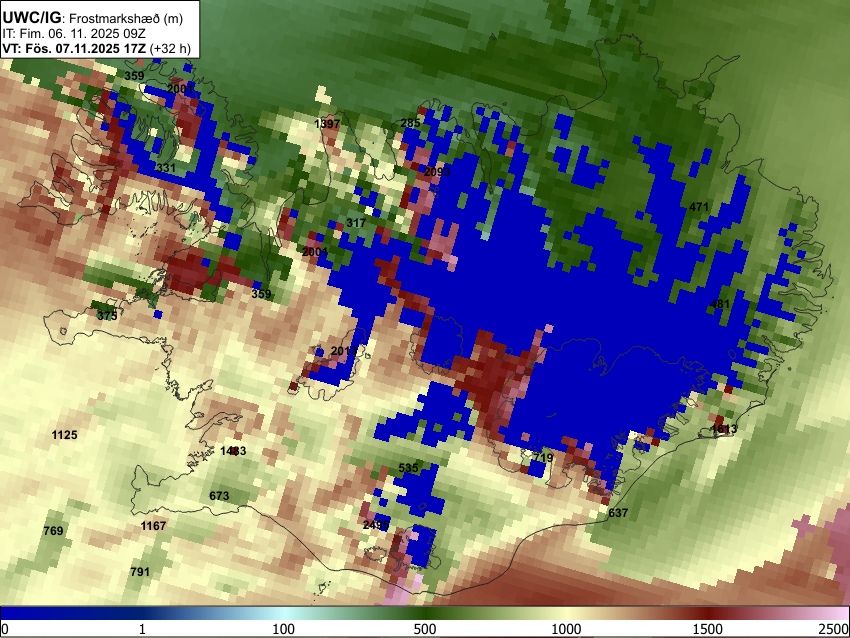
Task: Click the 317 value label
Action: [x=356, y=223]
